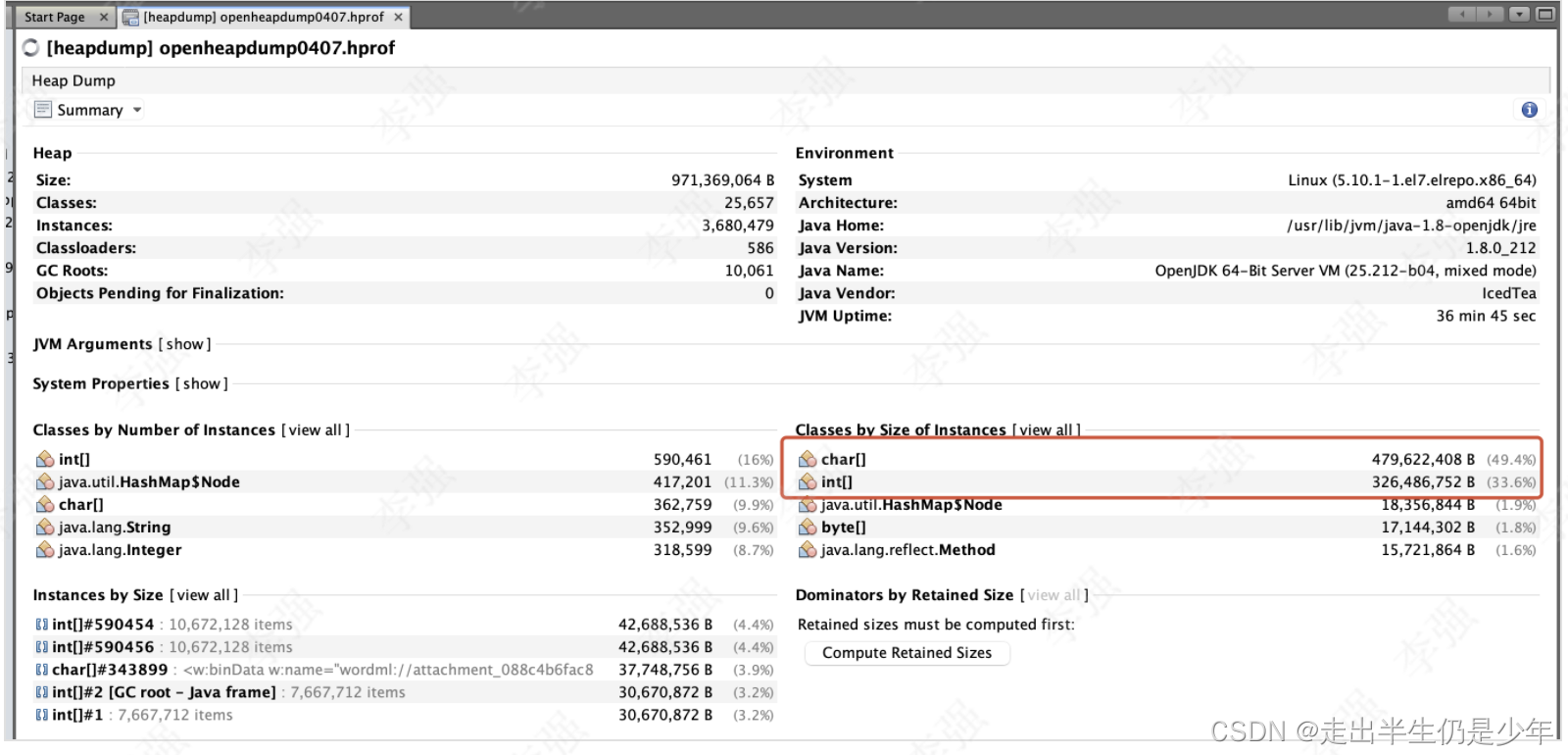Click the Compute Retained Sizes button

point(906,653)
